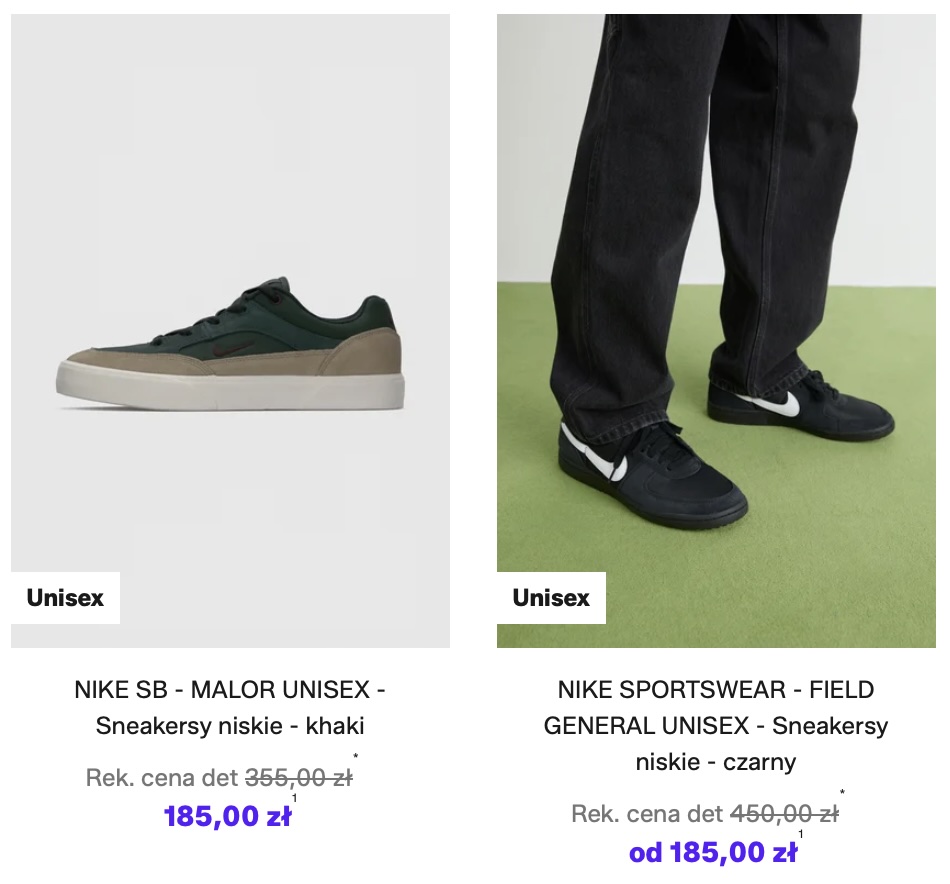Screen dimensions: 950x884
Task: Click footnote 1 beside "od 185,00 zł"
Action: pos(801,835)
